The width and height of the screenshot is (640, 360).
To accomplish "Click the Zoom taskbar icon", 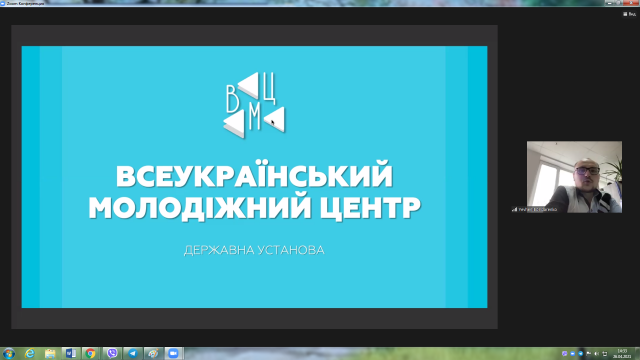I will pos(173,353).
